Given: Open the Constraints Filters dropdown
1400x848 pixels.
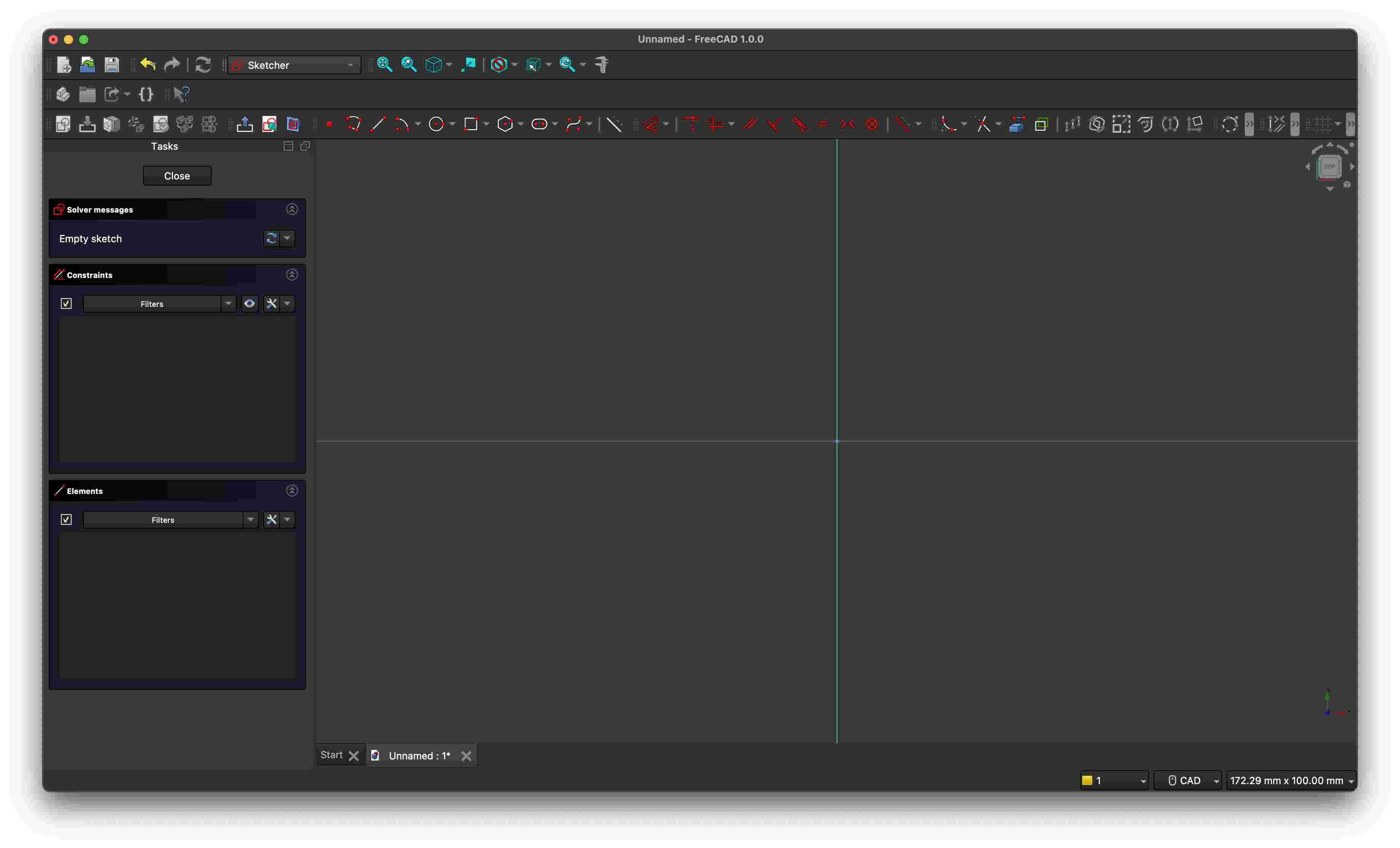Looking at the screenshot, I should click(x=160, y=304).
